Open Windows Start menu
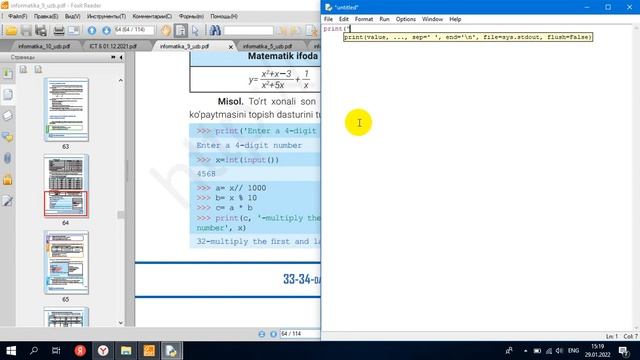 coord(11,351)
